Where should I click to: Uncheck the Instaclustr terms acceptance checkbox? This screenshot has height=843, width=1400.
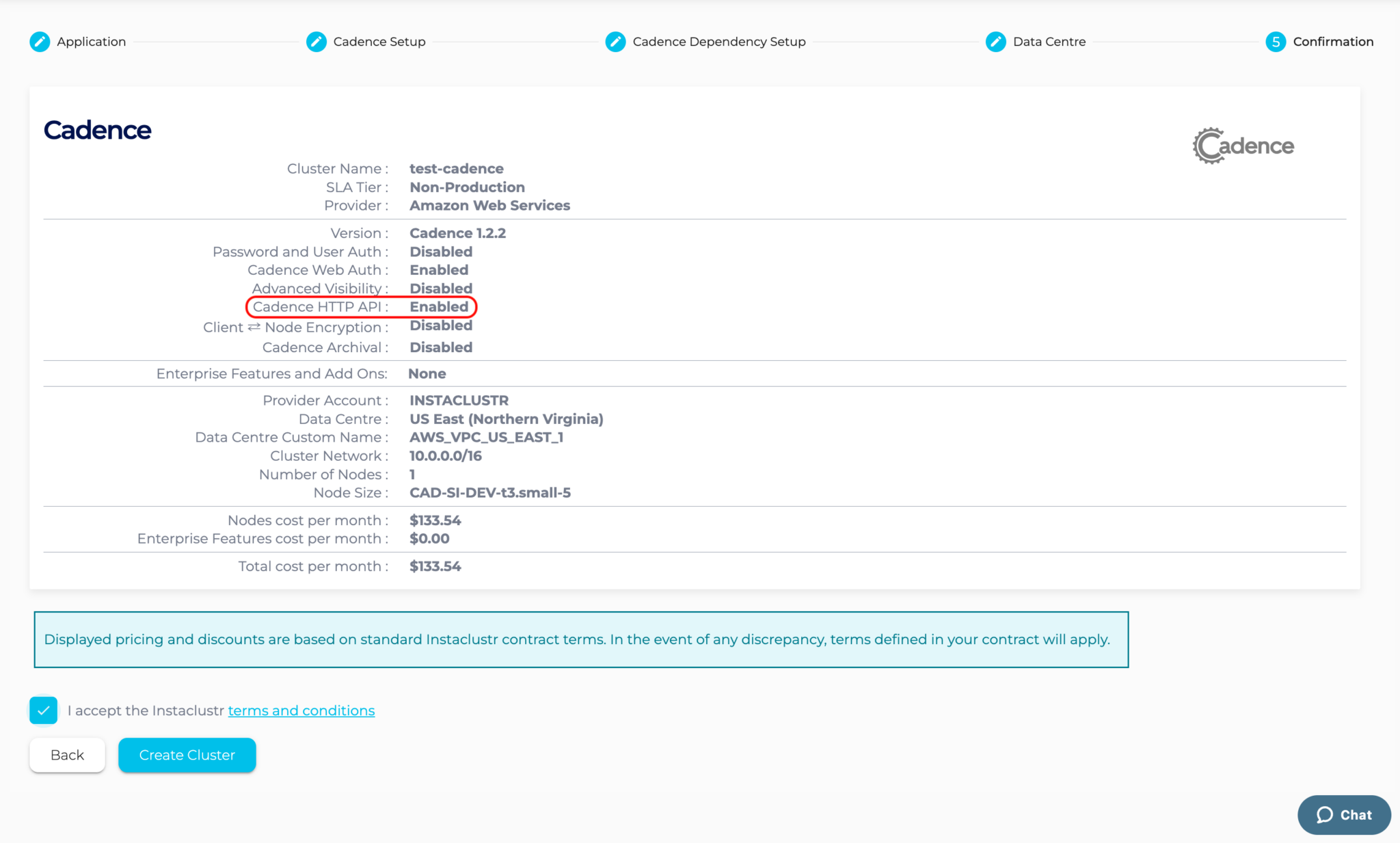43,710
